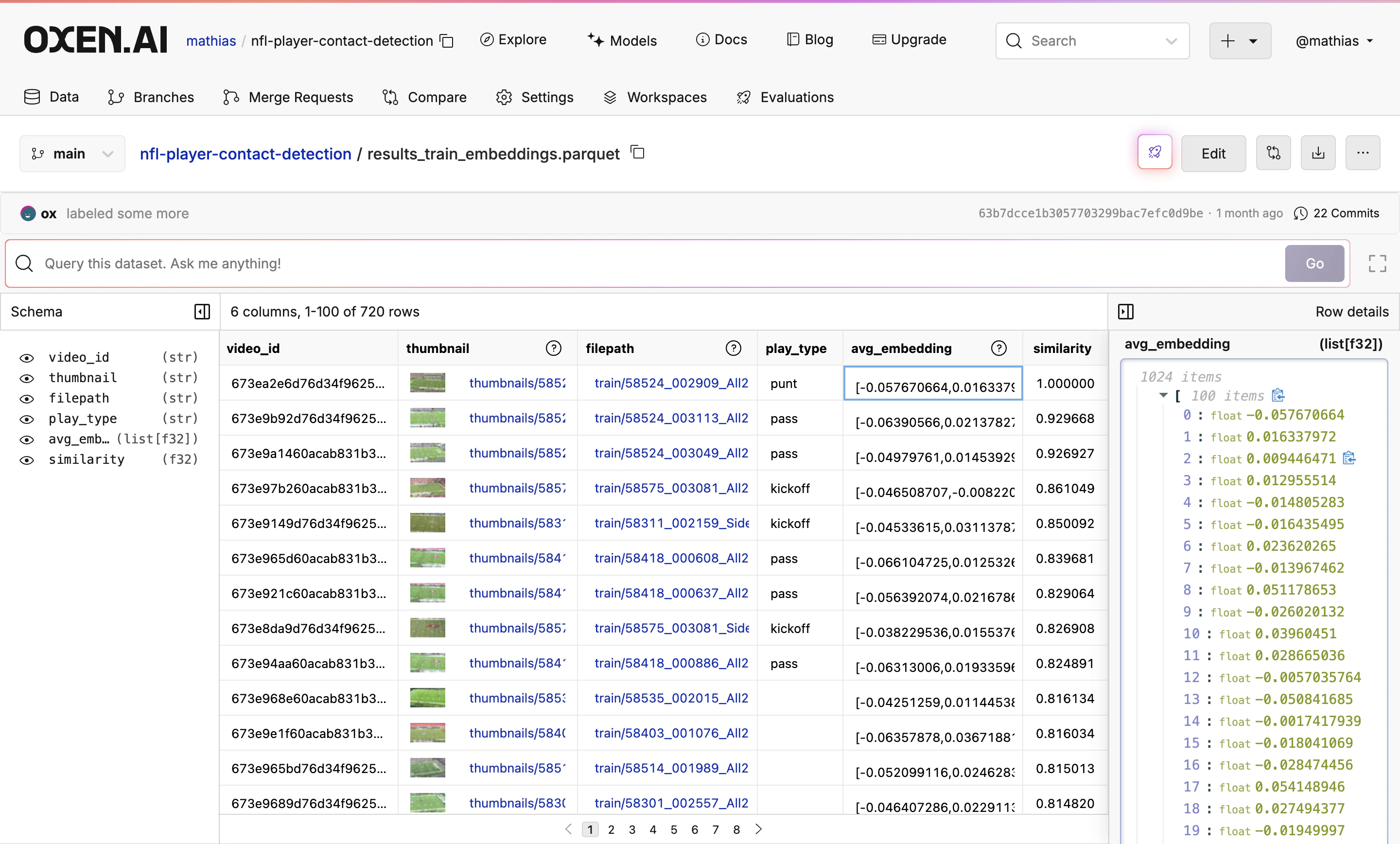
Task: Hide the similarity column
Action: (27, 460)
